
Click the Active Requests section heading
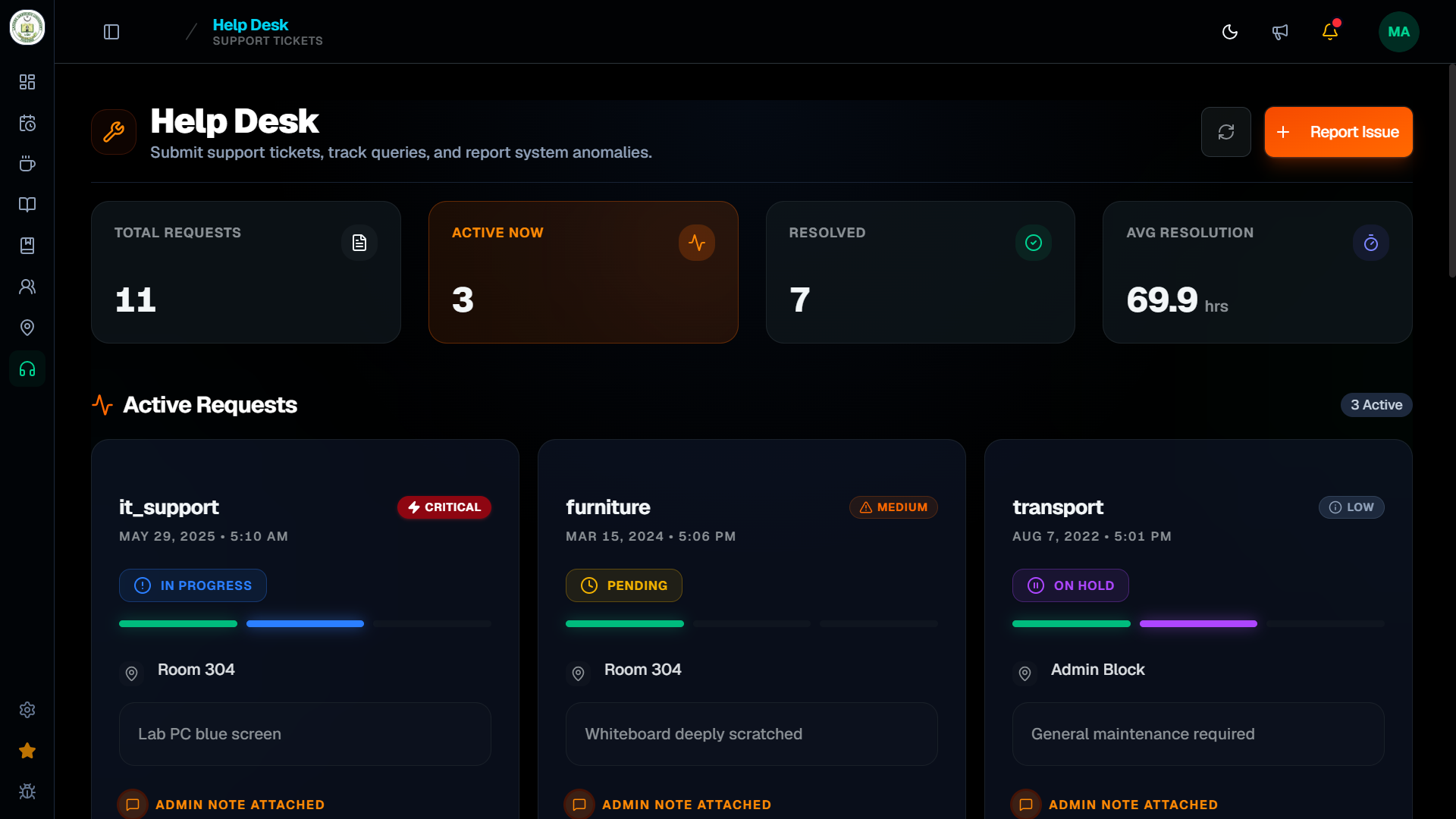point(210,405)
